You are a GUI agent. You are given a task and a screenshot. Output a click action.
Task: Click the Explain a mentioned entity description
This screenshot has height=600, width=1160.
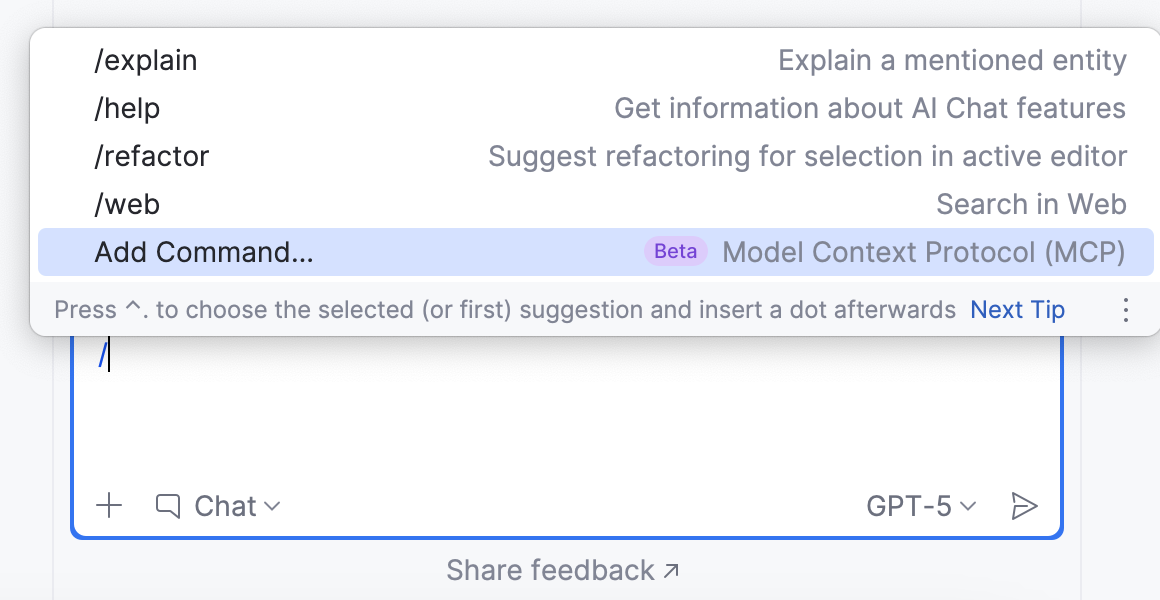[x=952, y=60]
